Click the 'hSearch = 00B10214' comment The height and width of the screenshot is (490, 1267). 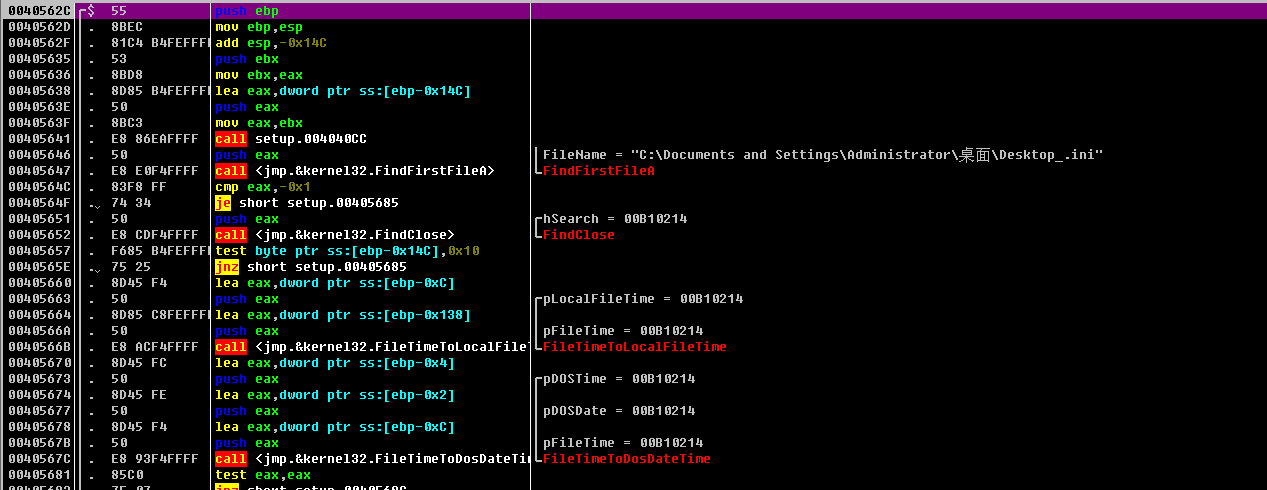coord(615,219)
